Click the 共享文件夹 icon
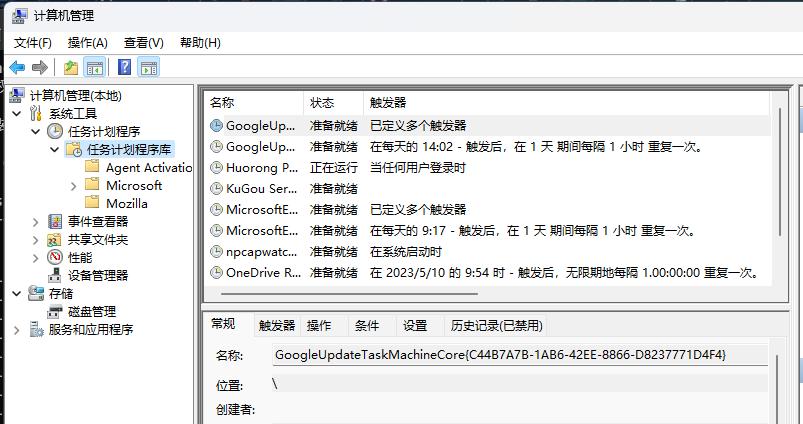This screenshot has width=803, height=424. [55, 239]
